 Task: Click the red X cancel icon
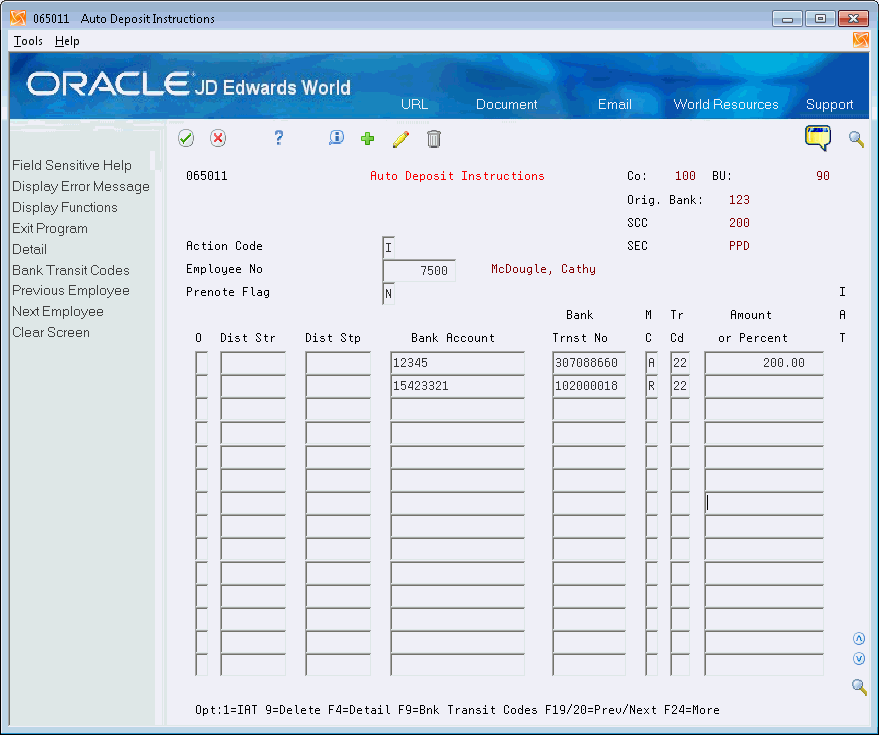click(x=218, y=138)
